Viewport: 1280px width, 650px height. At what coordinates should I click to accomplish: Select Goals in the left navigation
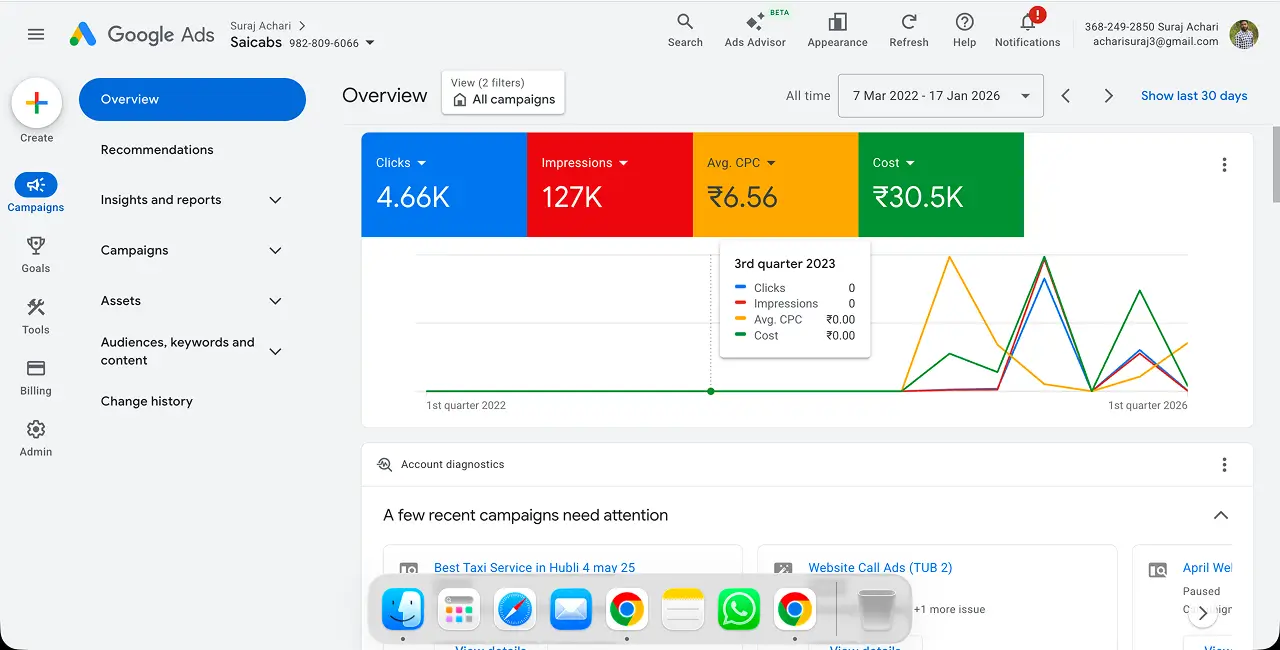[35, 253]
